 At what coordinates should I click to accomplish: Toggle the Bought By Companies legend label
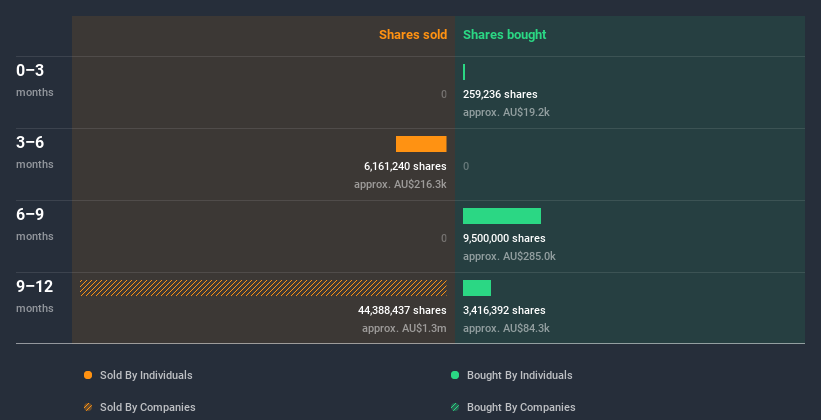coord(521,407)
